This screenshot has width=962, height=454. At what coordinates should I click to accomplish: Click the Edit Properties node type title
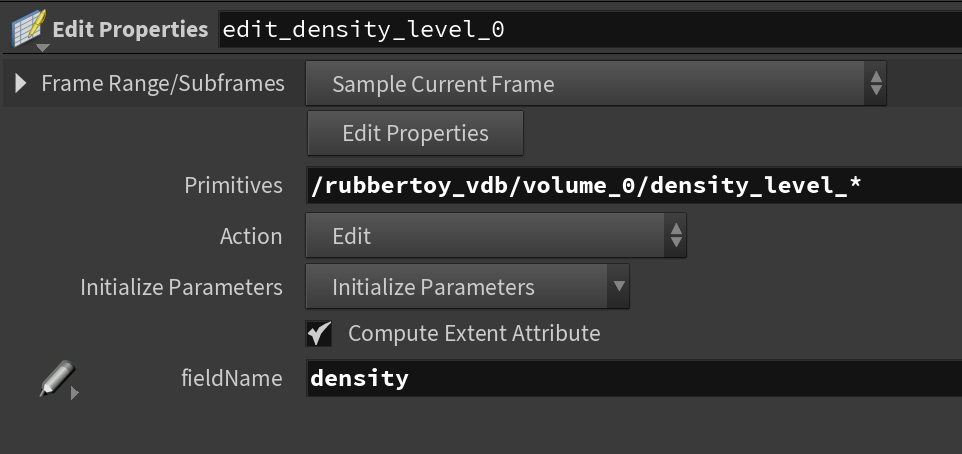[x=130, y=29]
